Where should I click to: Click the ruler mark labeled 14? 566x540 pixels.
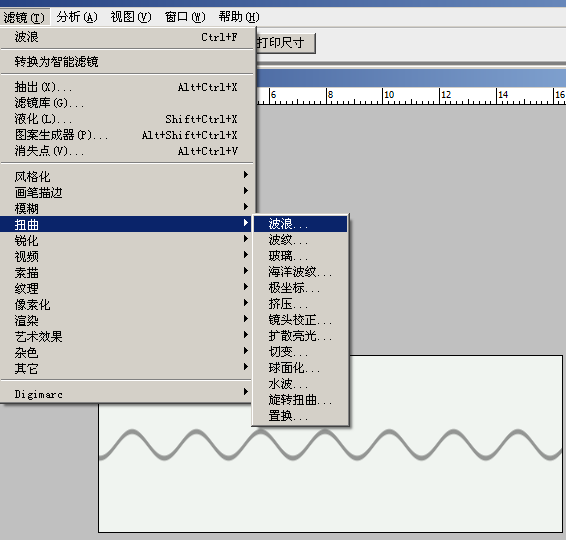(x=503, y=95)
